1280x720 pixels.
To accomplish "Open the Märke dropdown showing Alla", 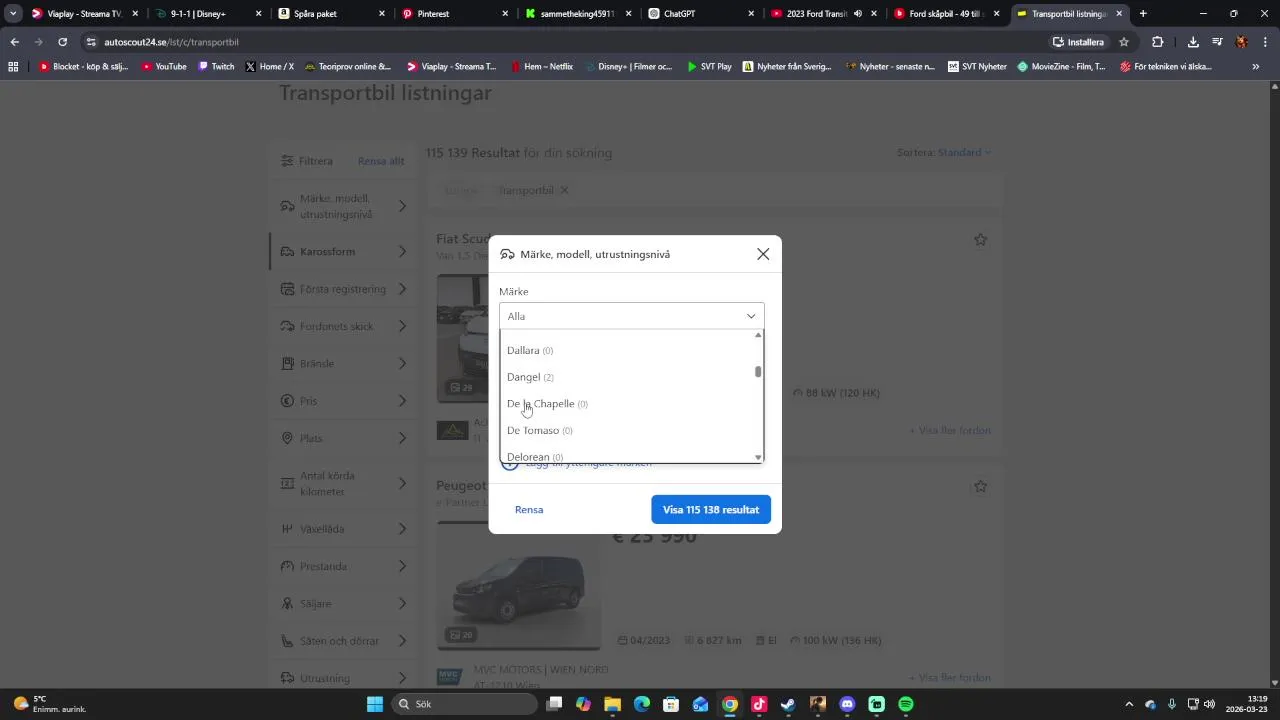I will point(631,316).
